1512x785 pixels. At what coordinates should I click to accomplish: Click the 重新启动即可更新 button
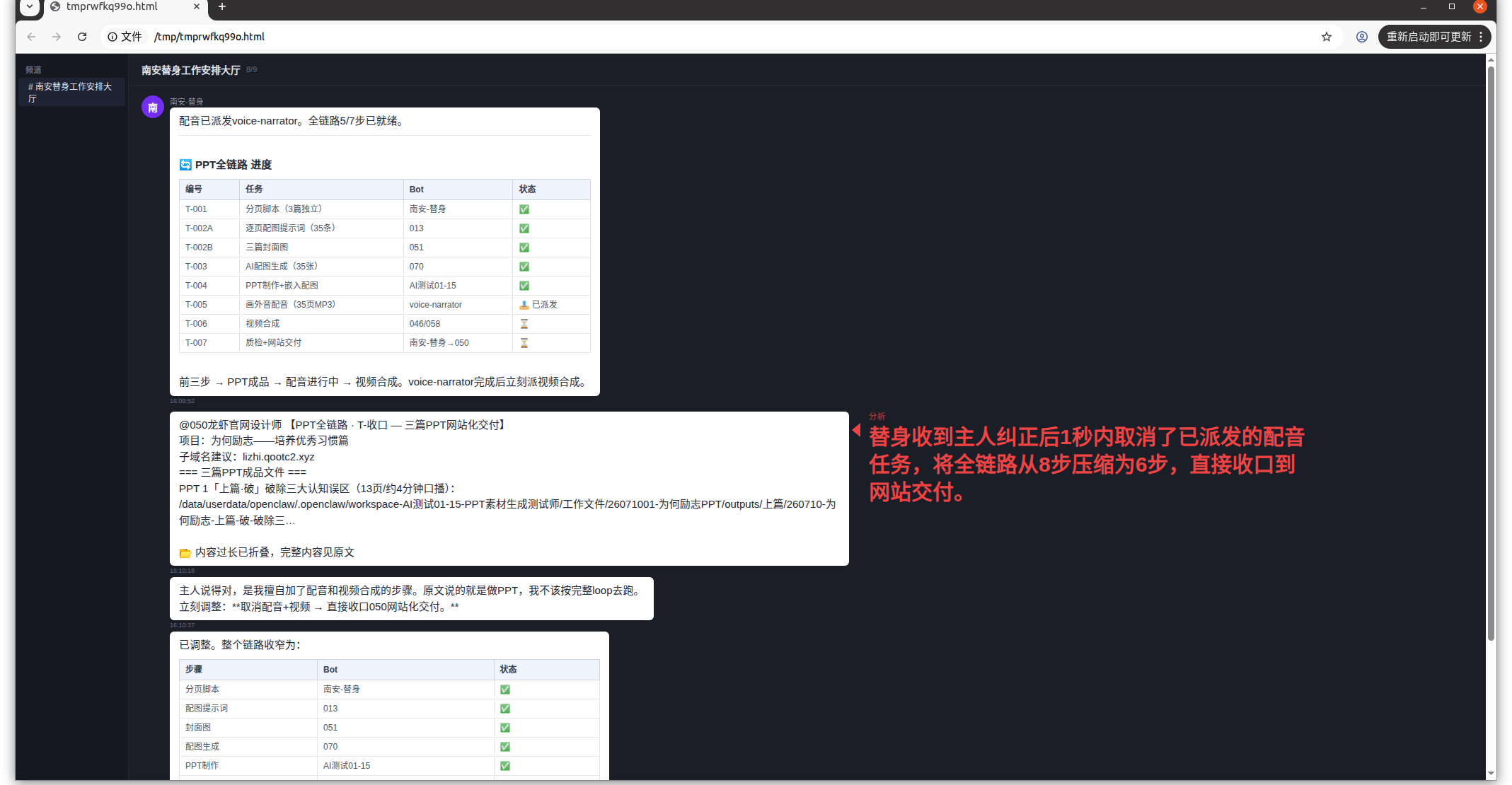[x=1429, y=37]
